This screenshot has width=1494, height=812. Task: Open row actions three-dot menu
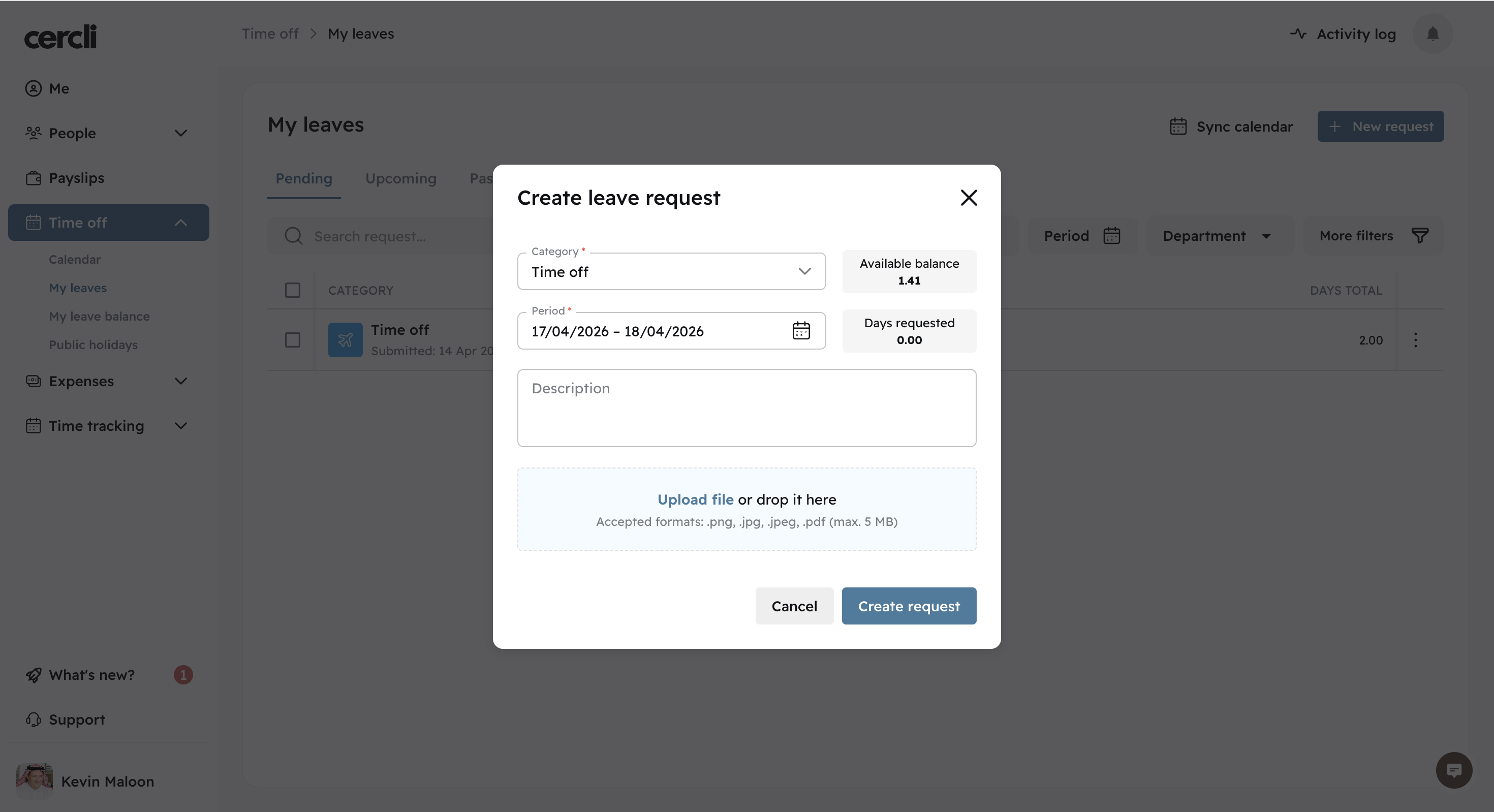[1415, 340]
